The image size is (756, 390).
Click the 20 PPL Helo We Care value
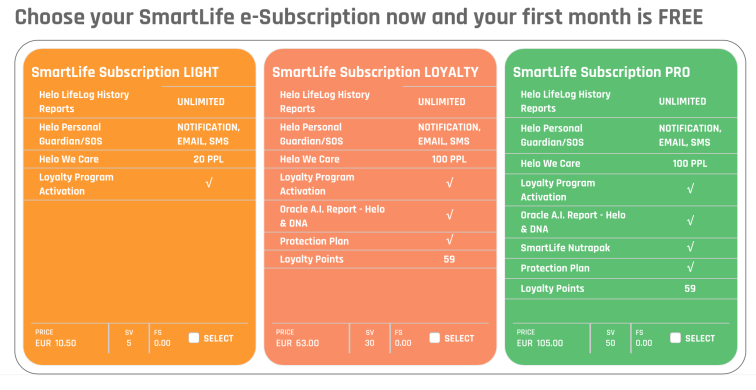(x=208, y=159)
